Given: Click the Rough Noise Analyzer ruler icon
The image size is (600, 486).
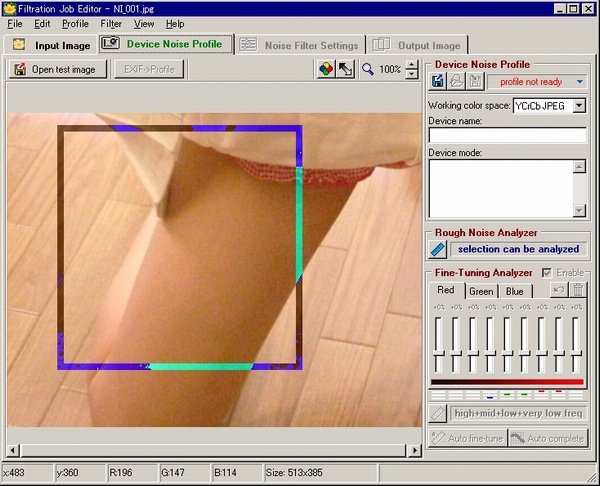Looking at the screenshot, I should pos(437,249).
